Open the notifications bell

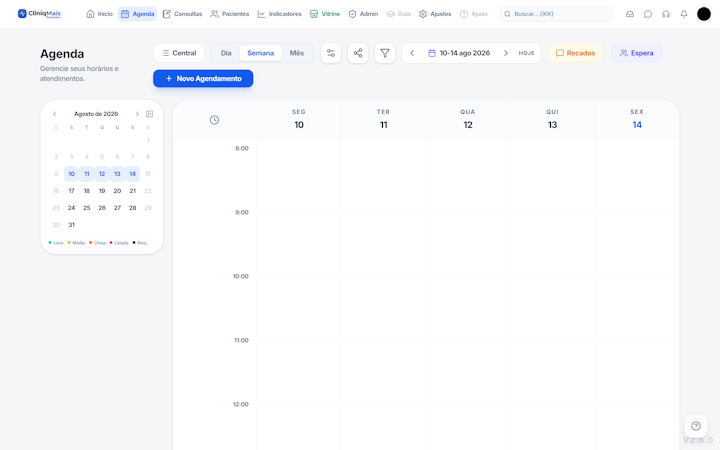[684, 14]
